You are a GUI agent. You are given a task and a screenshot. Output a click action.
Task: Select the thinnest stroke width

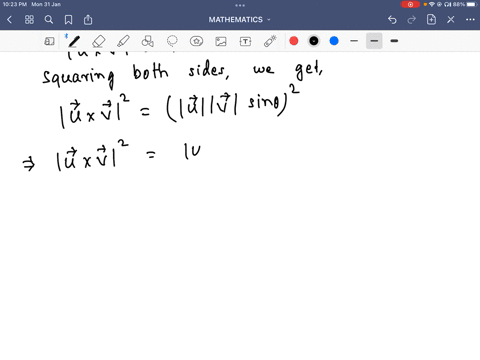click(354, 41)
